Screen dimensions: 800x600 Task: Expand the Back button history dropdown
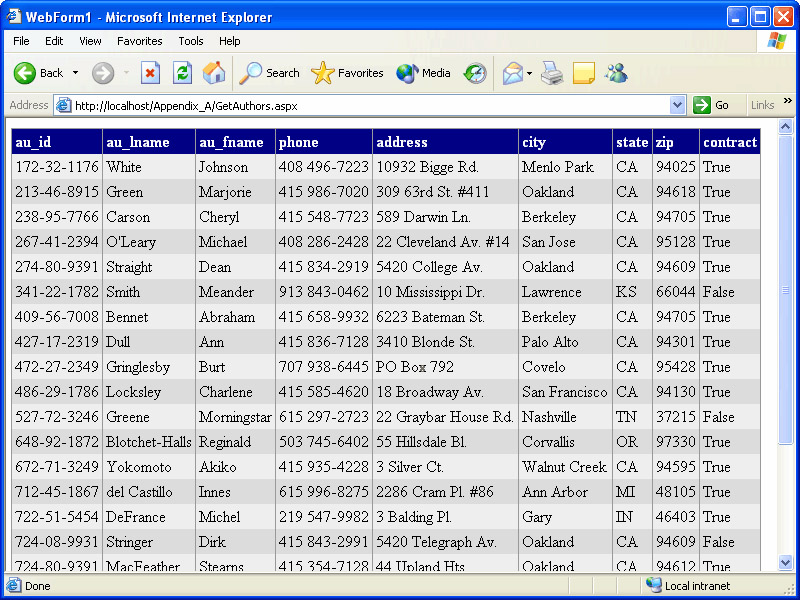click(x=75, y=73)
